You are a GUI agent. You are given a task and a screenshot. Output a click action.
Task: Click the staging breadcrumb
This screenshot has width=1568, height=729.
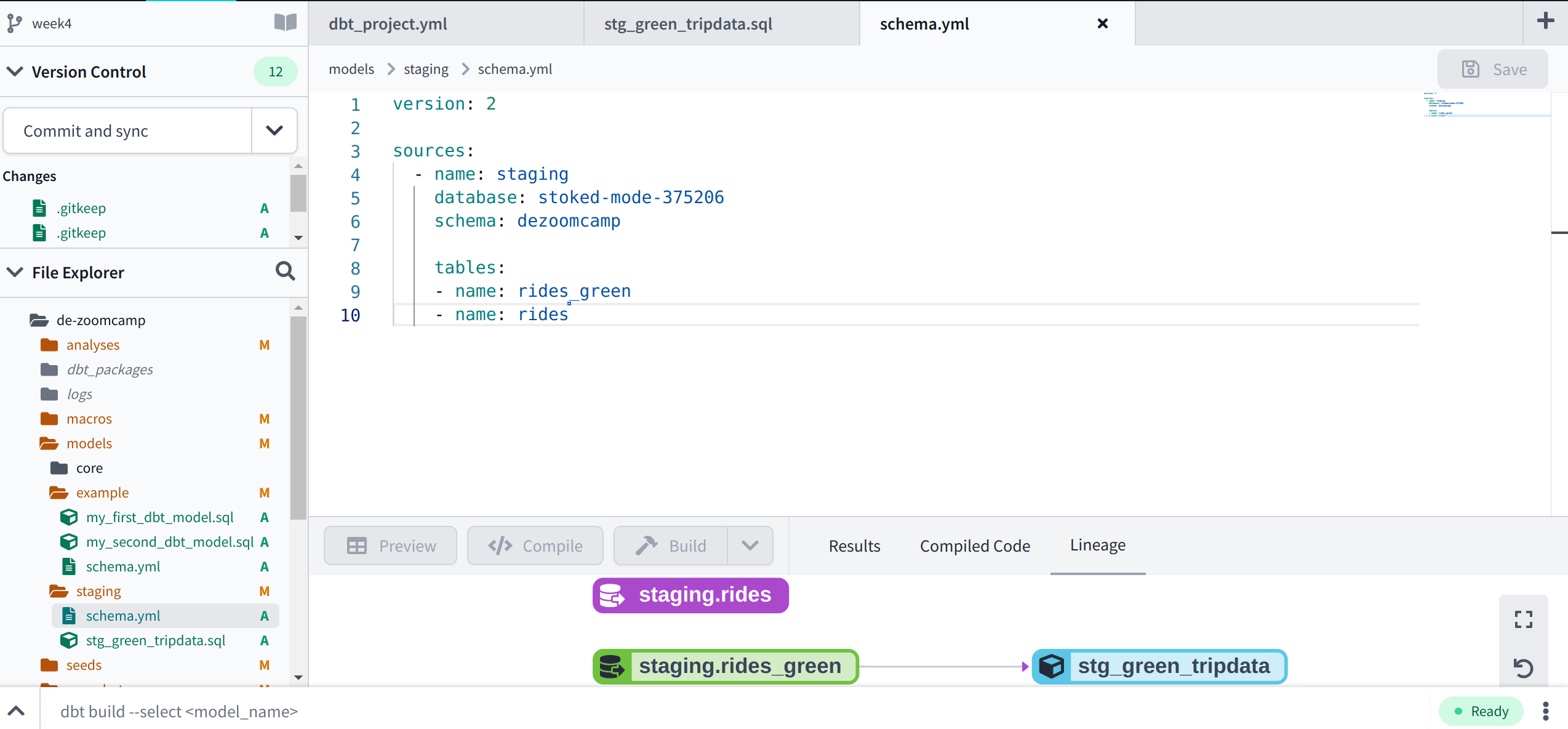[x=426, y=69]
